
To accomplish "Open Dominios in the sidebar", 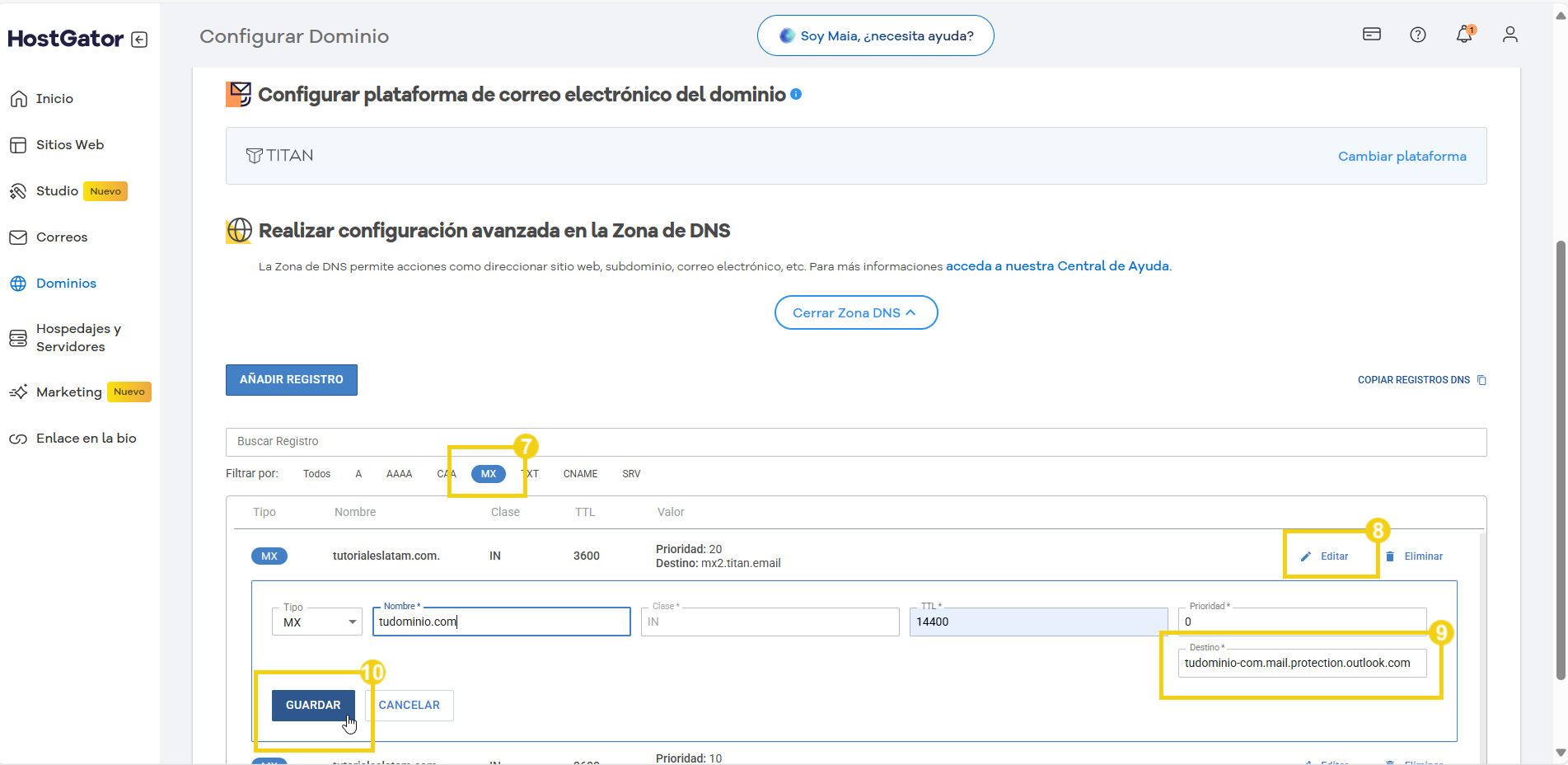I will click(66, 284).
